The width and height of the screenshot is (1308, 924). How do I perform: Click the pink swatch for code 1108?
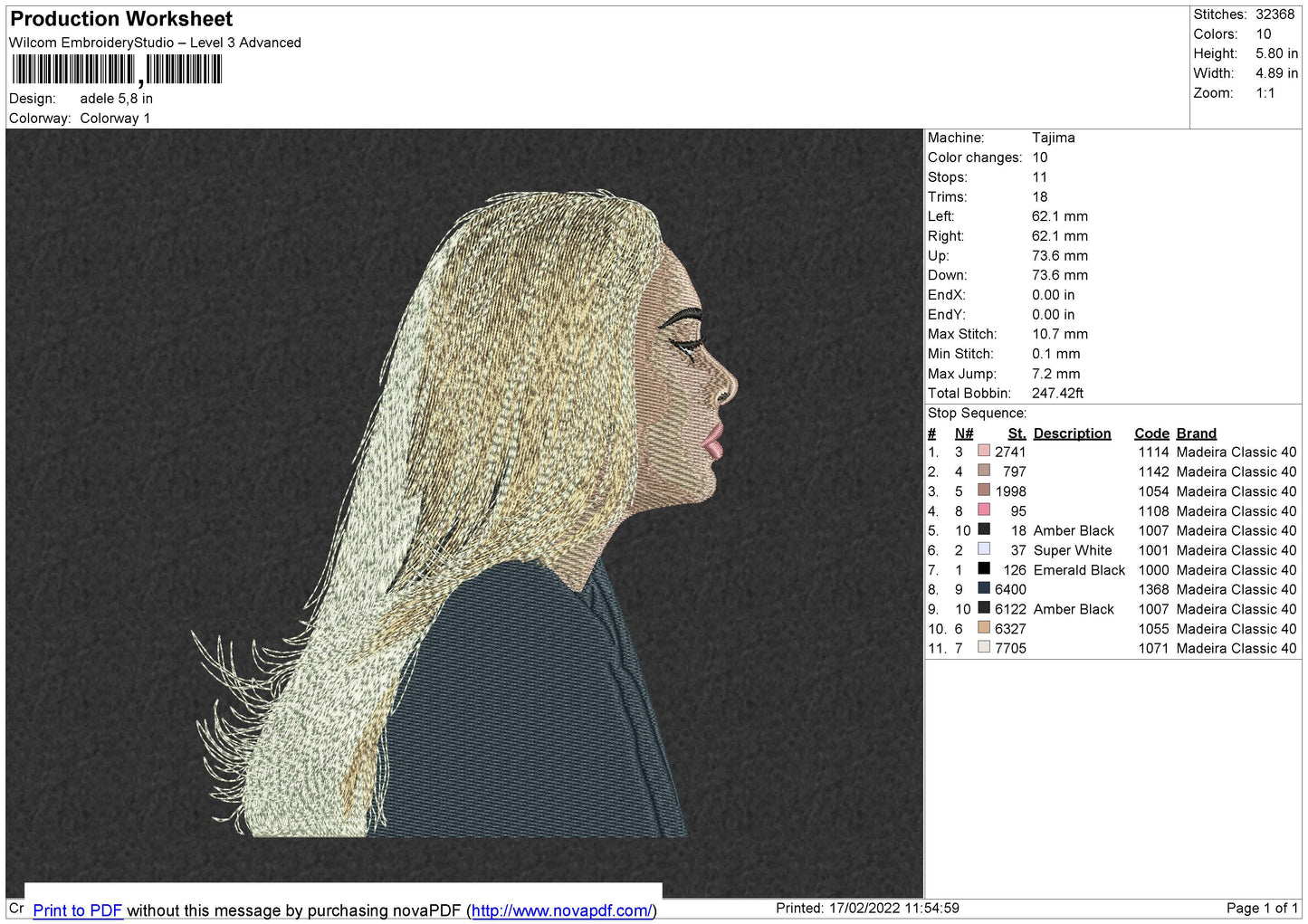click(984, 510)
